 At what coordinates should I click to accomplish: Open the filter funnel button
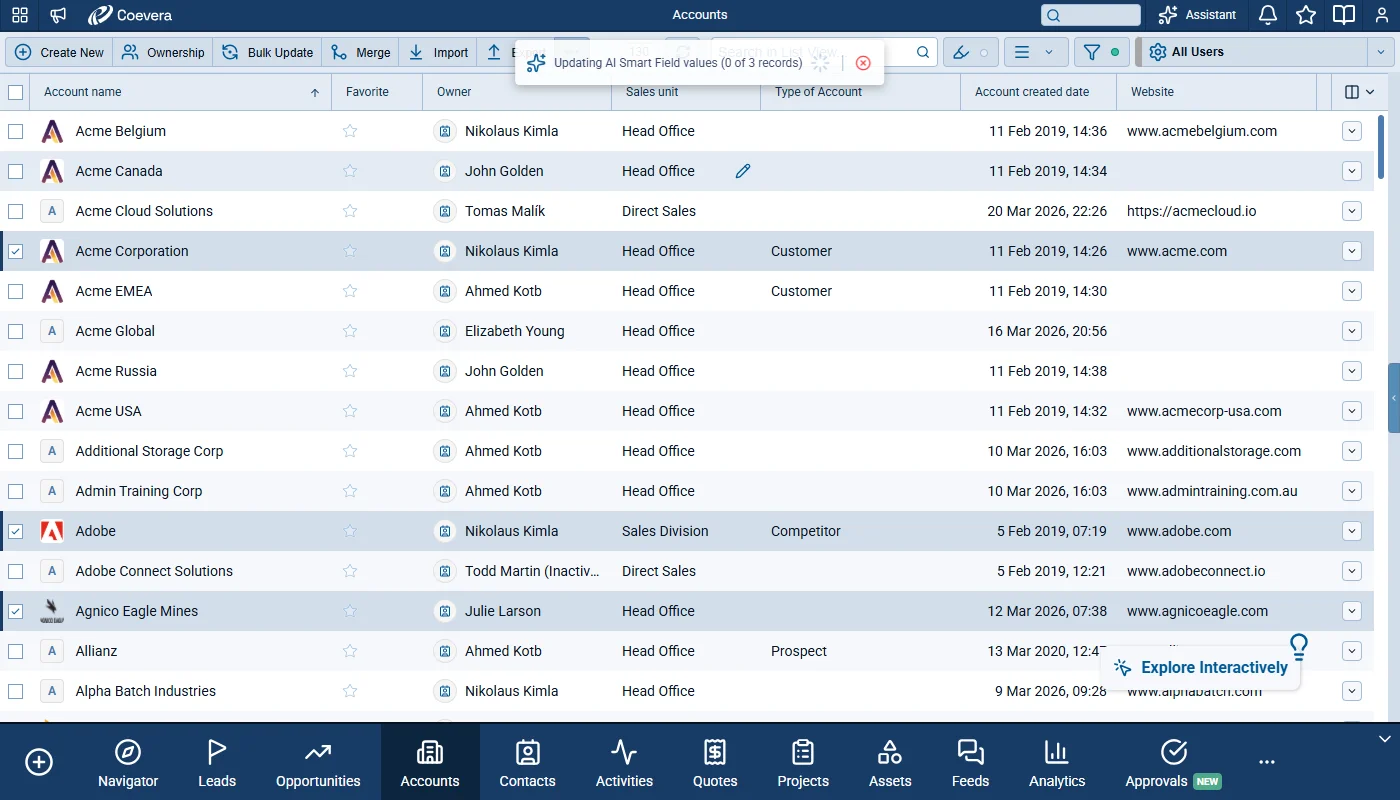1101,52
